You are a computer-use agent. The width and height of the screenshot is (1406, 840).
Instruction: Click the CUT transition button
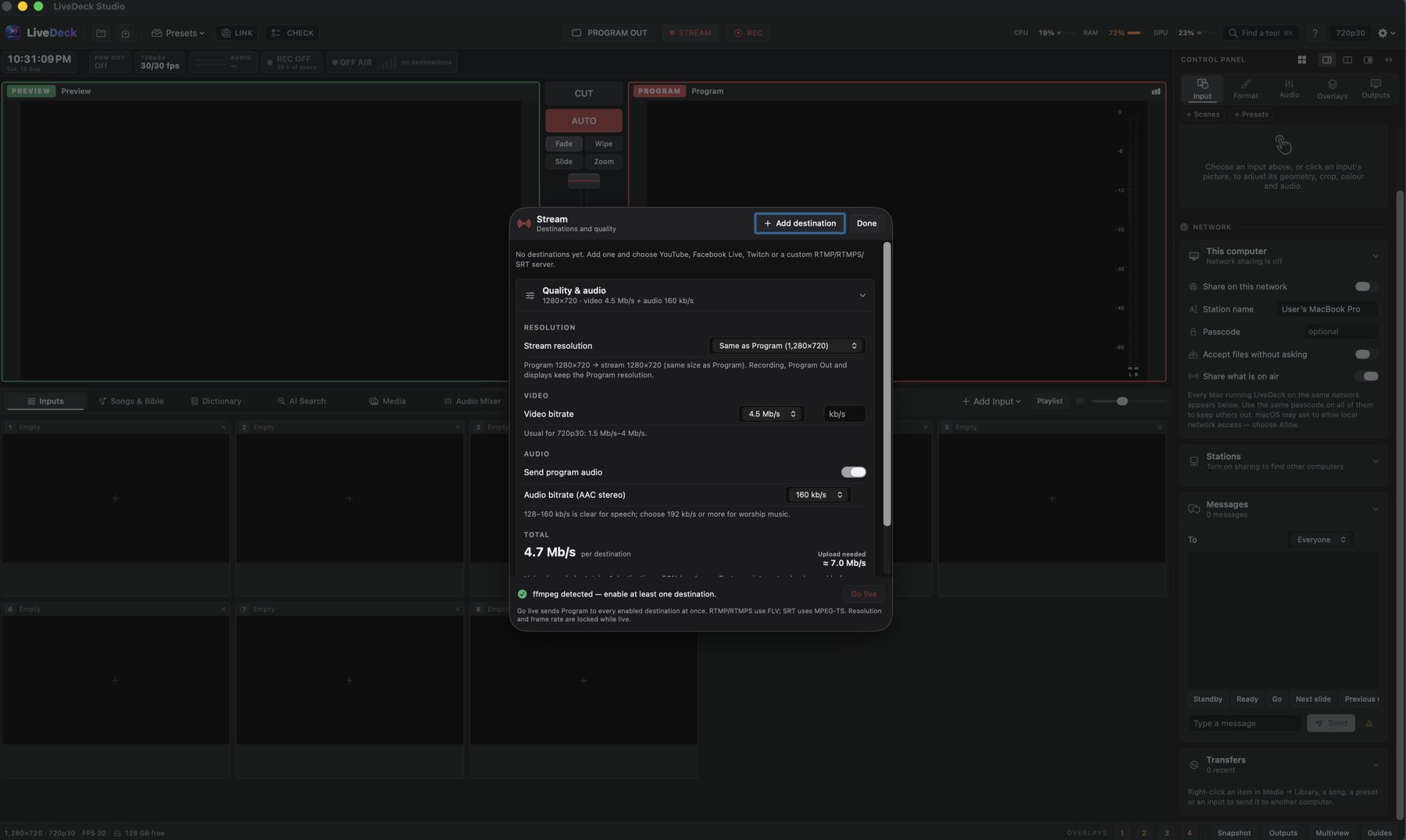click(583, 93)
